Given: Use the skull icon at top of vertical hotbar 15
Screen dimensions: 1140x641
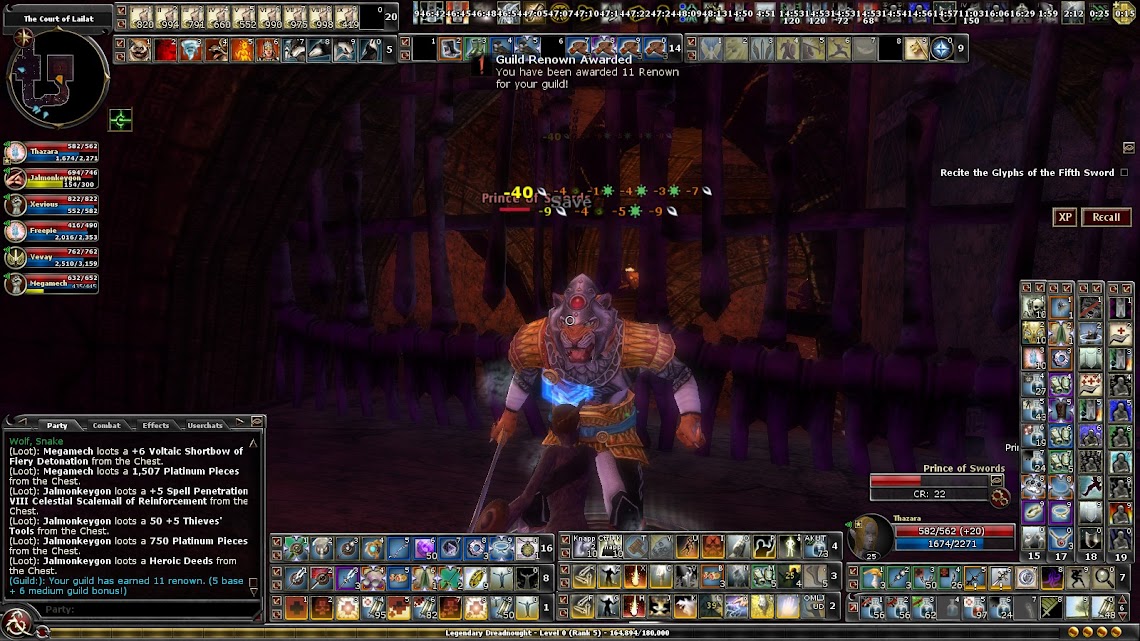Looking at the screenshot, I should [x=1033, y=307].
